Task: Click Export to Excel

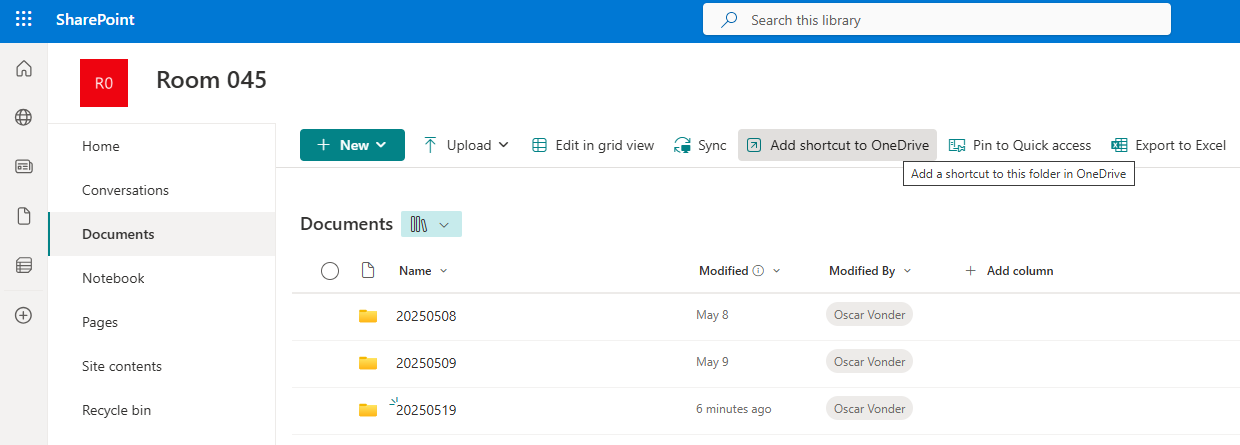Action: click(1168, 145)
